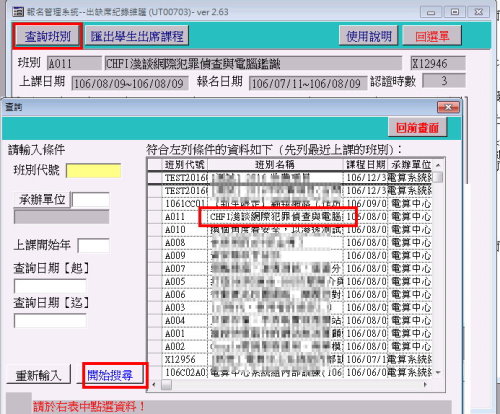This screenshot has height=414, width=500.
Task: Click the results table scroll-down arrow
Action: pyautogui.click(x=438, y=372)
